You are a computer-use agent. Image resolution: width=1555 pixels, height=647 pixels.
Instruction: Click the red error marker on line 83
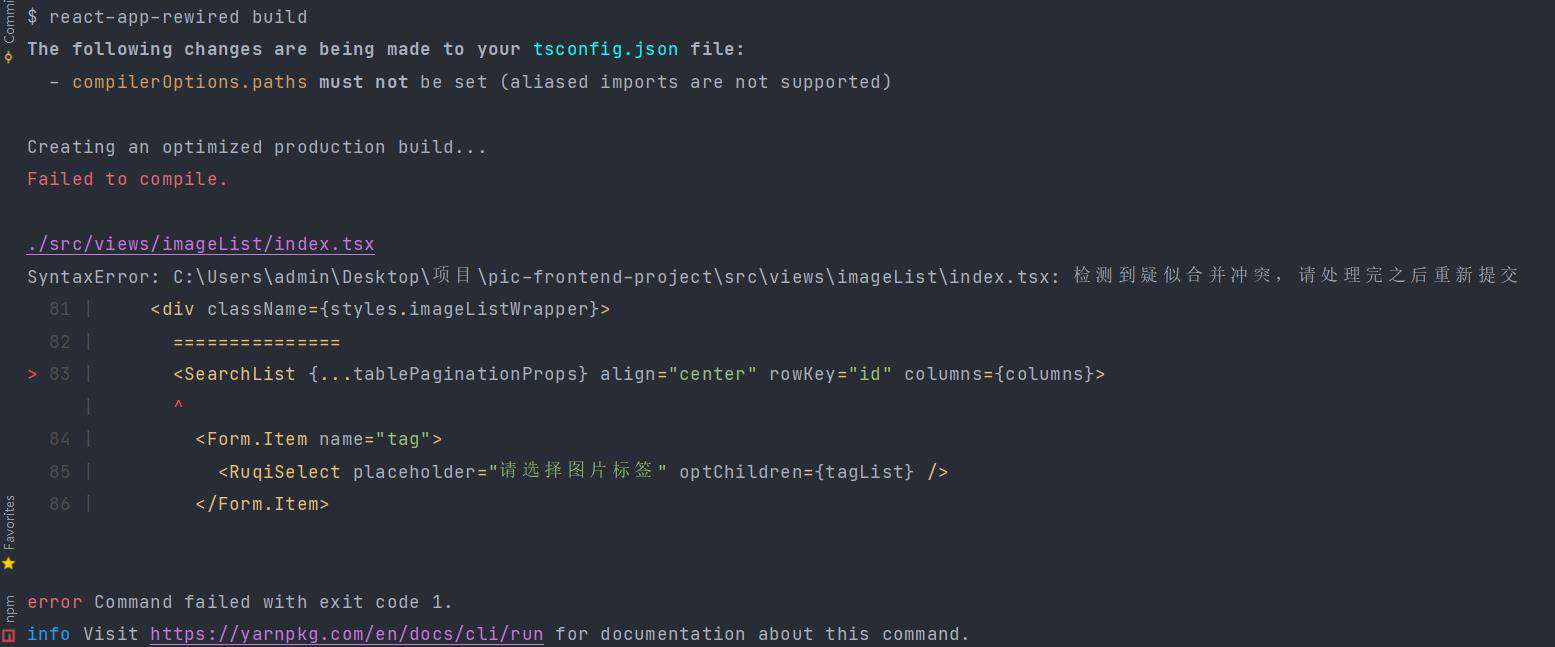[32, 374]
